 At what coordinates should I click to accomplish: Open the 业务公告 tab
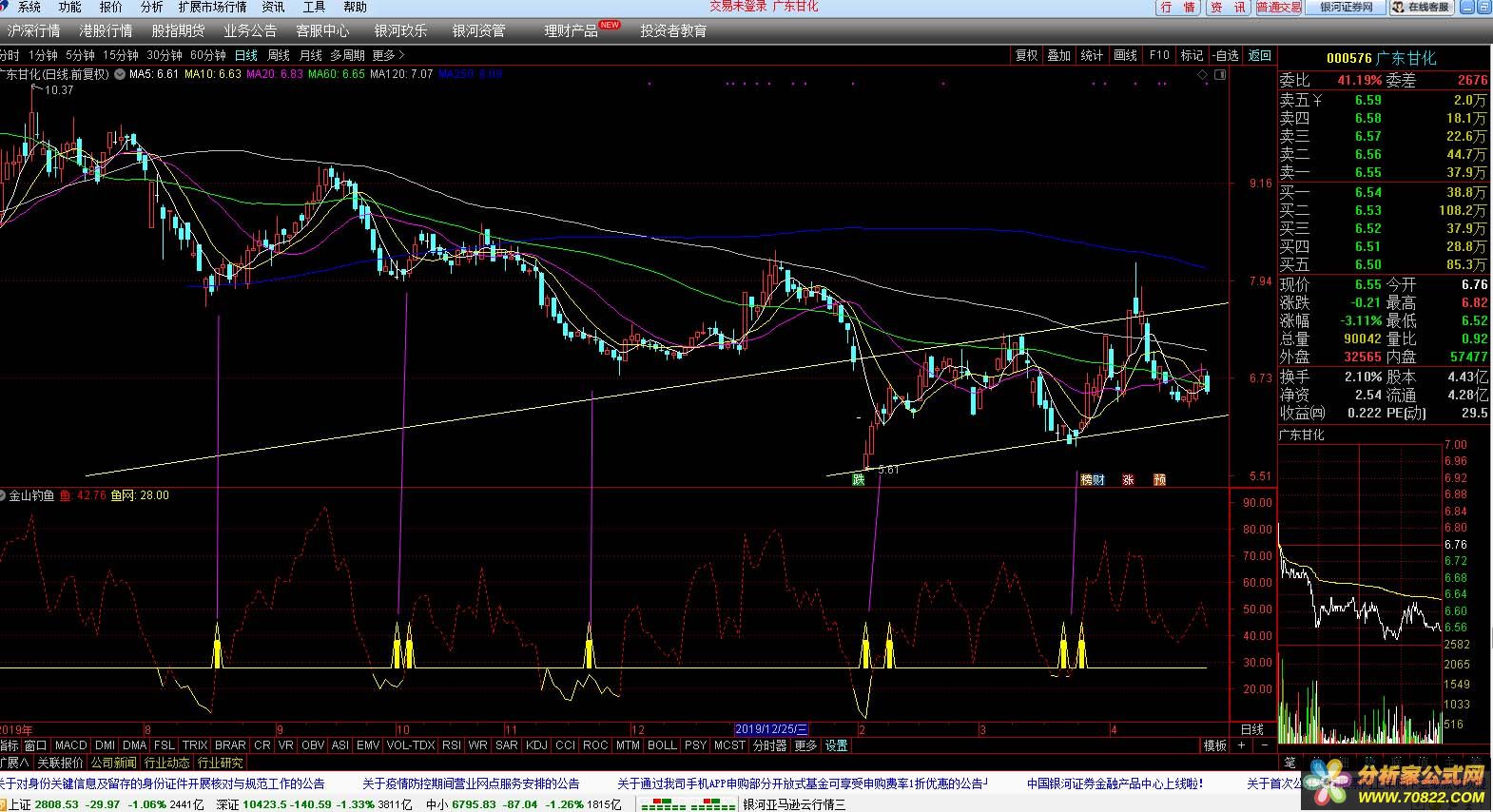click(251, 31)
